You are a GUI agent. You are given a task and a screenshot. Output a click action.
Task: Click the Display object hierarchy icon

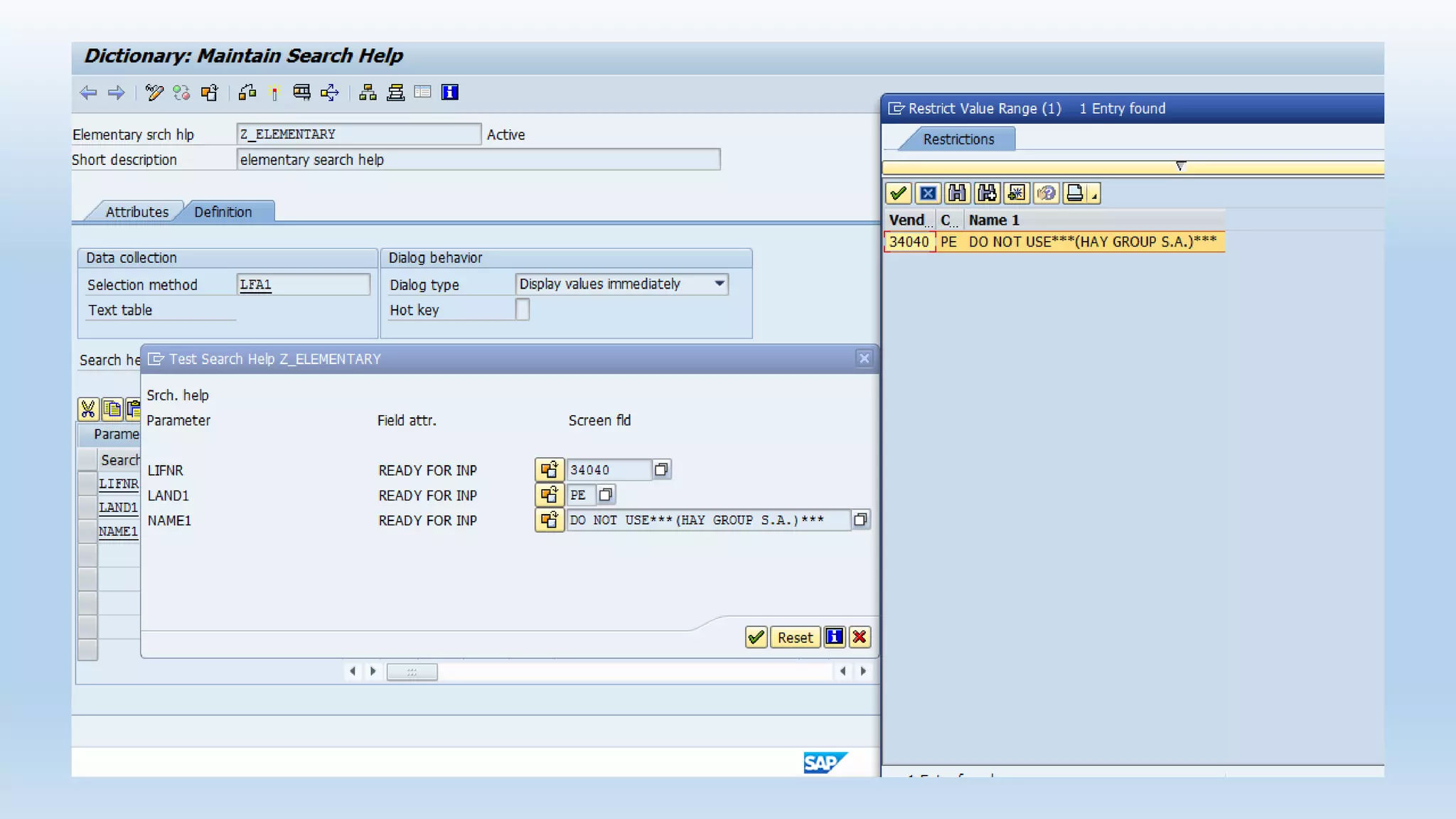point(368,92)
